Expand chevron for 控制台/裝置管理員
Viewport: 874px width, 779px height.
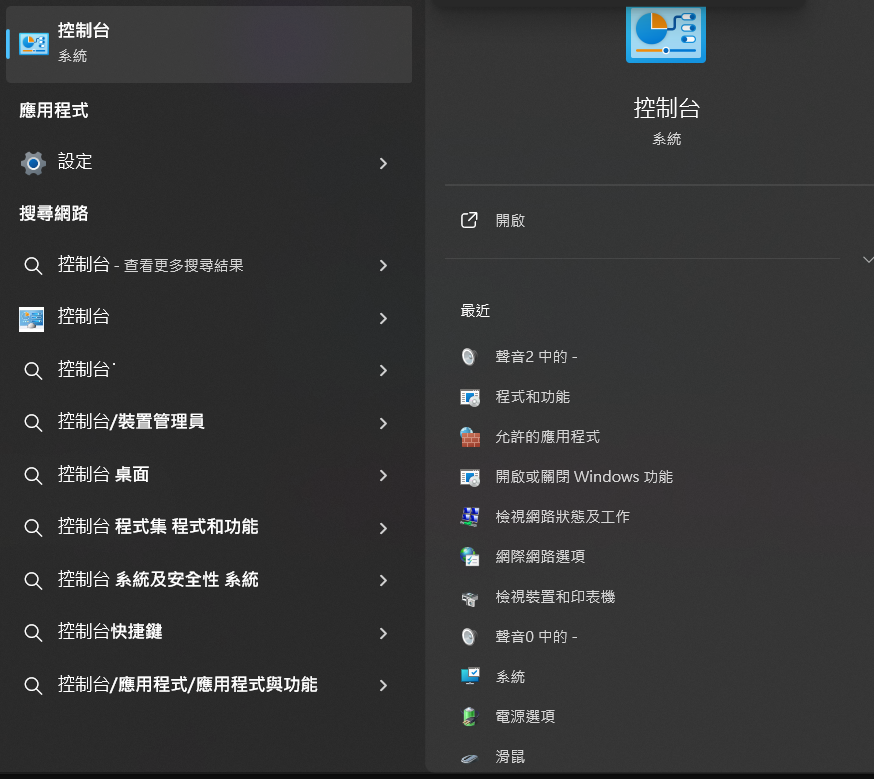(383, 423)
